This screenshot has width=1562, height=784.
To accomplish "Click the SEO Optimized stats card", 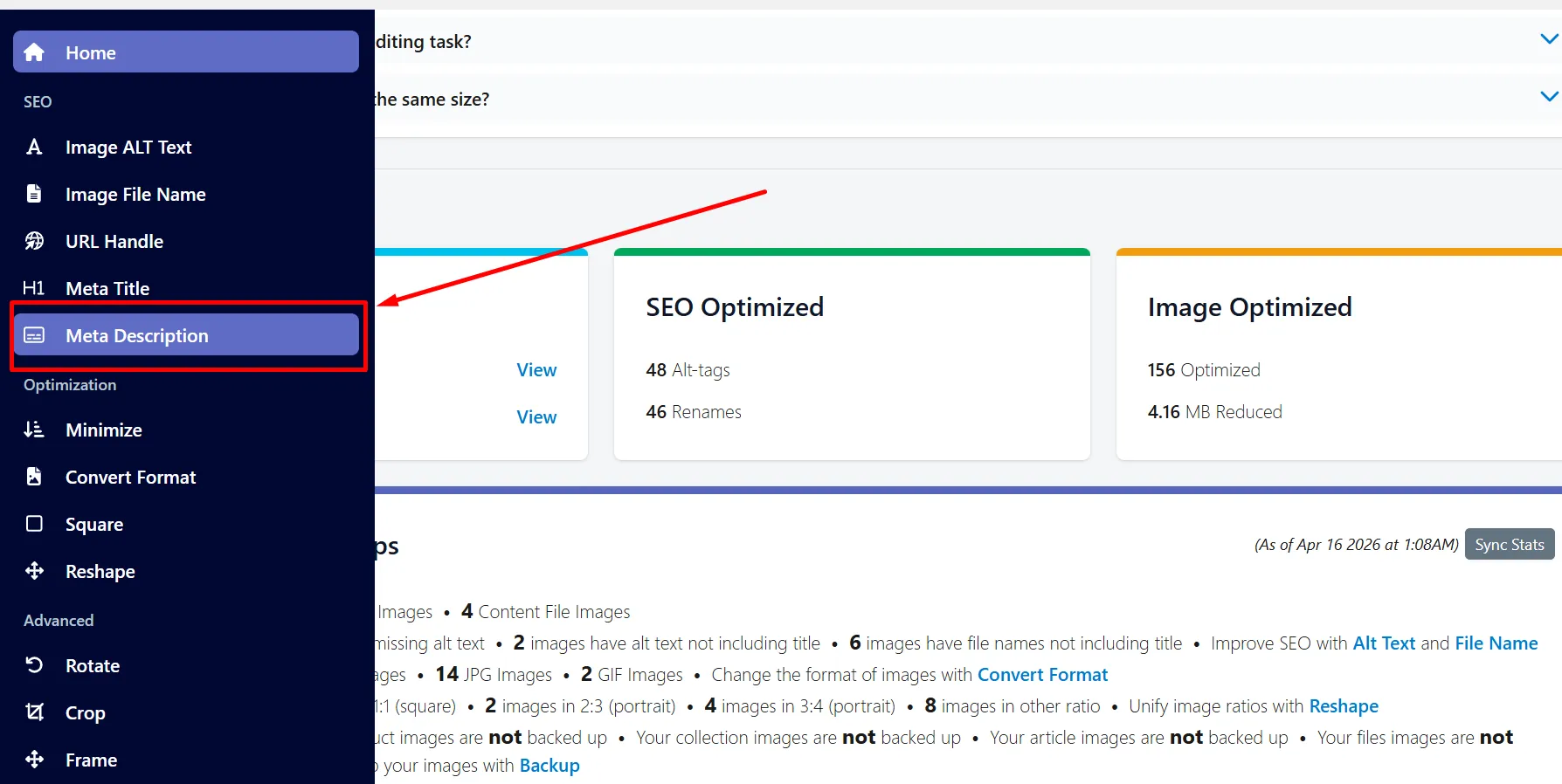I will [852, 354].
